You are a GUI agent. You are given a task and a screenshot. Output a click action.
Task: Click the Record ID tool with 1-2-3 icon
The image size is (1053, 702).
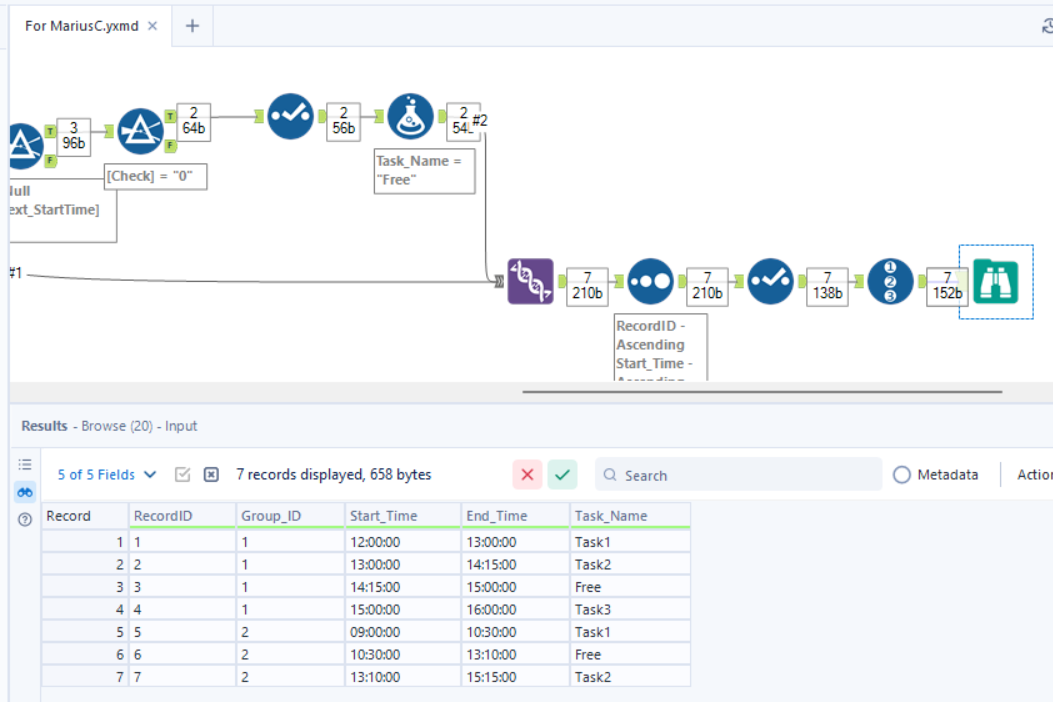pyautogui.click(x=890, y=282)
